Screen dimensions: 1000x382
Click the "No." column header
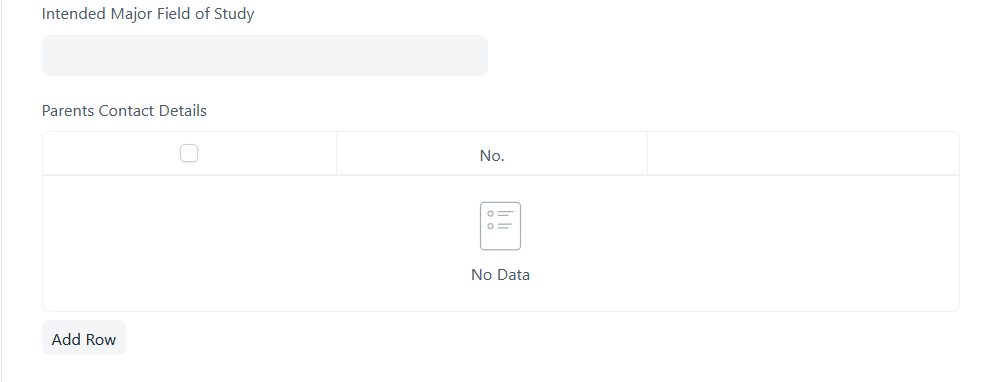coord(492,155)
